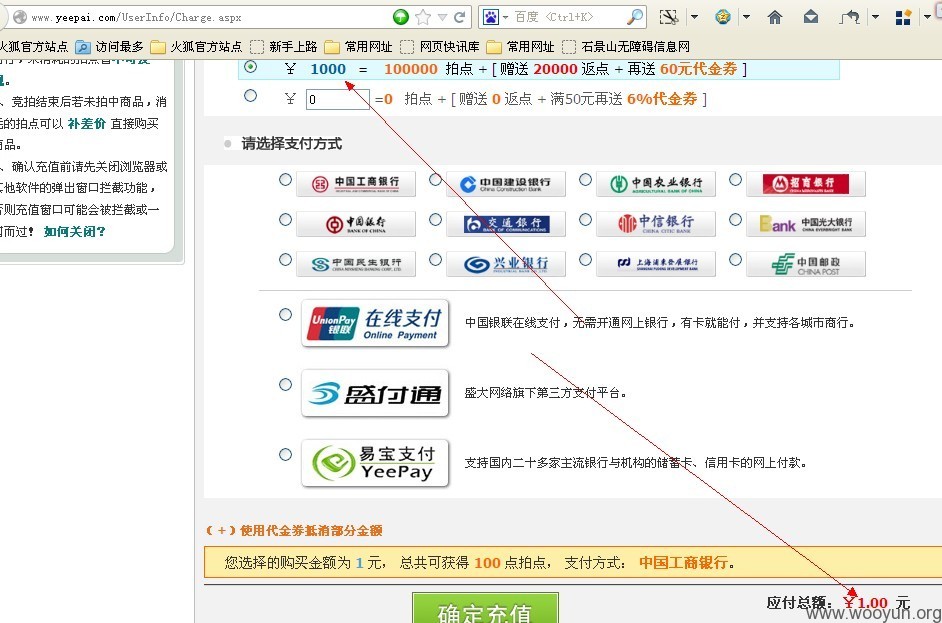Select 中国邮政 radio button
Viewport: 942px width, 623px height.
735,260
